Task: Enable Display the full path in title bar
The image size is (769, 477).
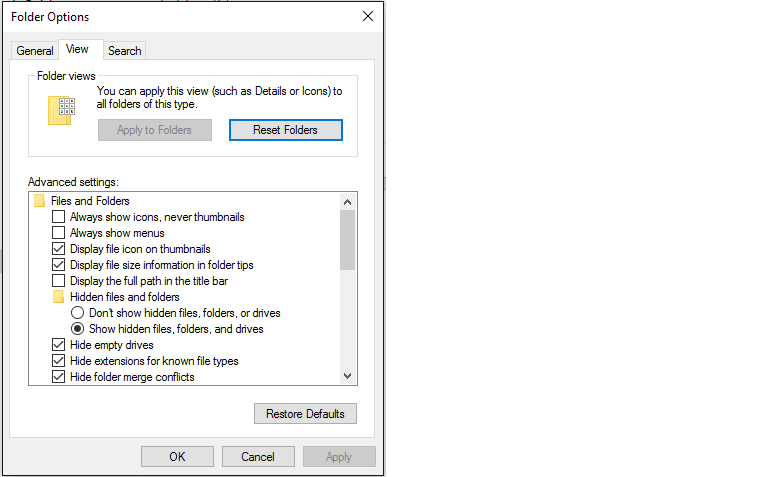Action: (x=58, y=281)
